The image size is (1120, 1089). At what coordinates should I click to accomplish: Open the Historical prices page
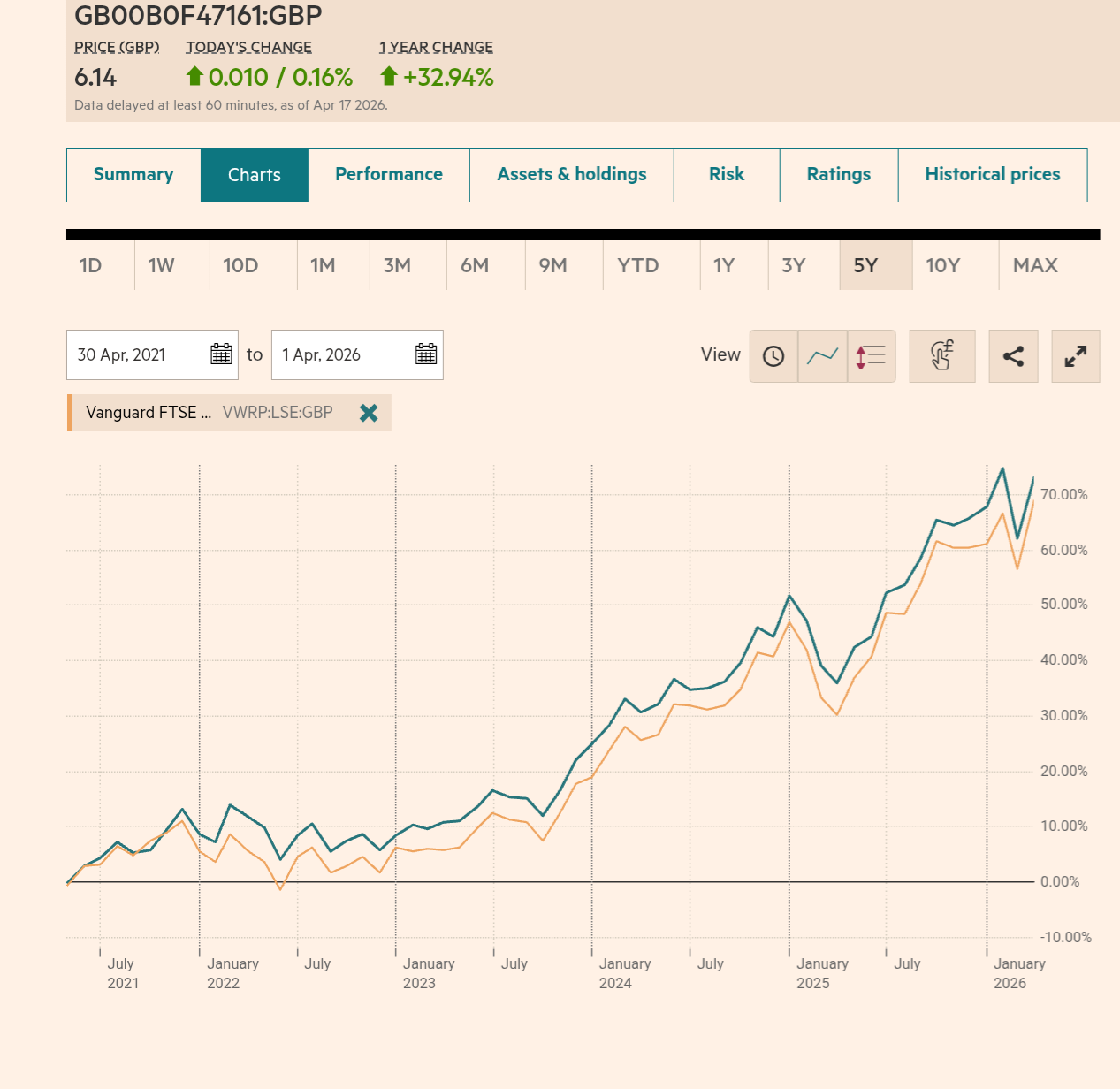[992, 174]
